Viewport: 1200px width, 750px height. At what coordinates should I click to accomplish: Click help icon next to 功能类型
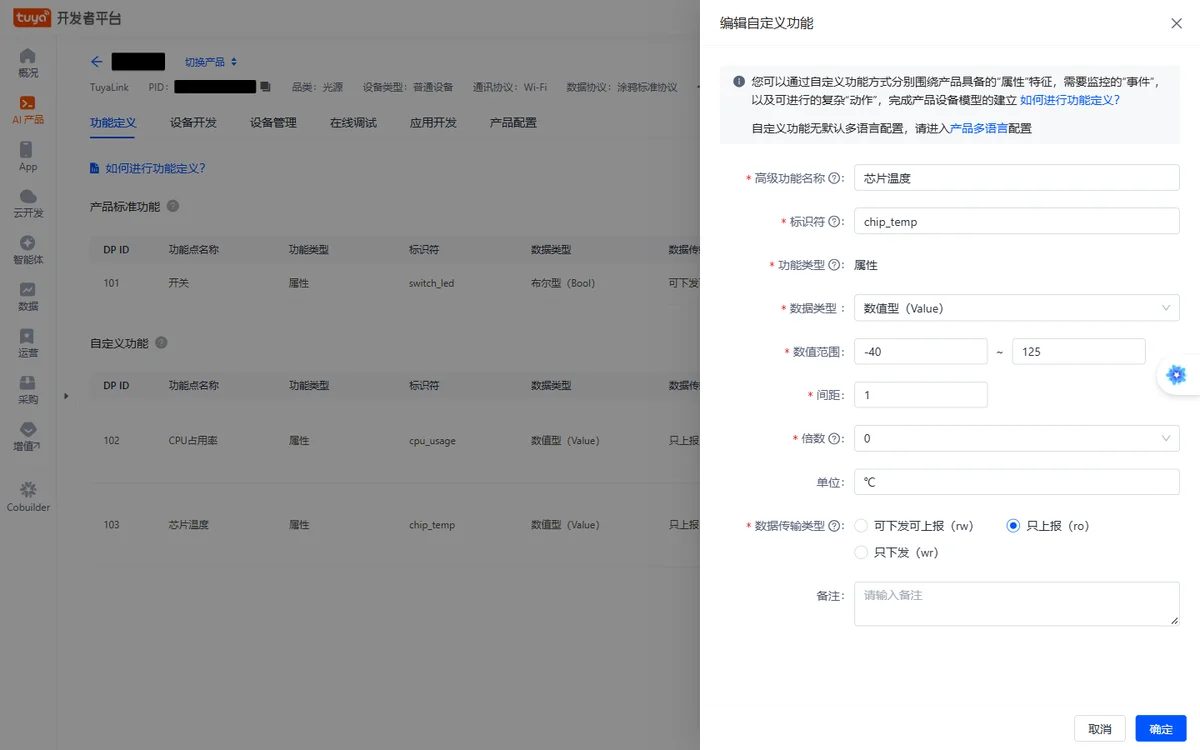coord(834,265)
